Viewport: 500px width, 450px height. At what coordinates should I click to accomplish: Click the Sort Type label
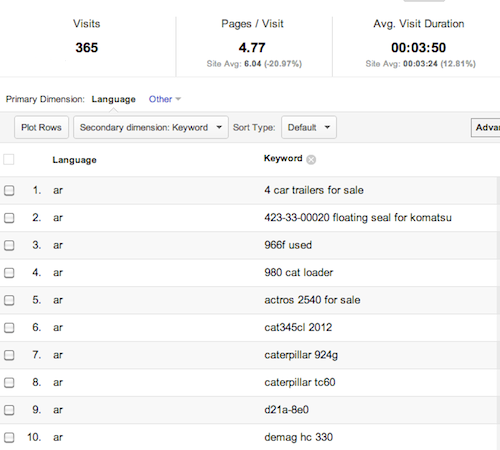coord(254,127)
